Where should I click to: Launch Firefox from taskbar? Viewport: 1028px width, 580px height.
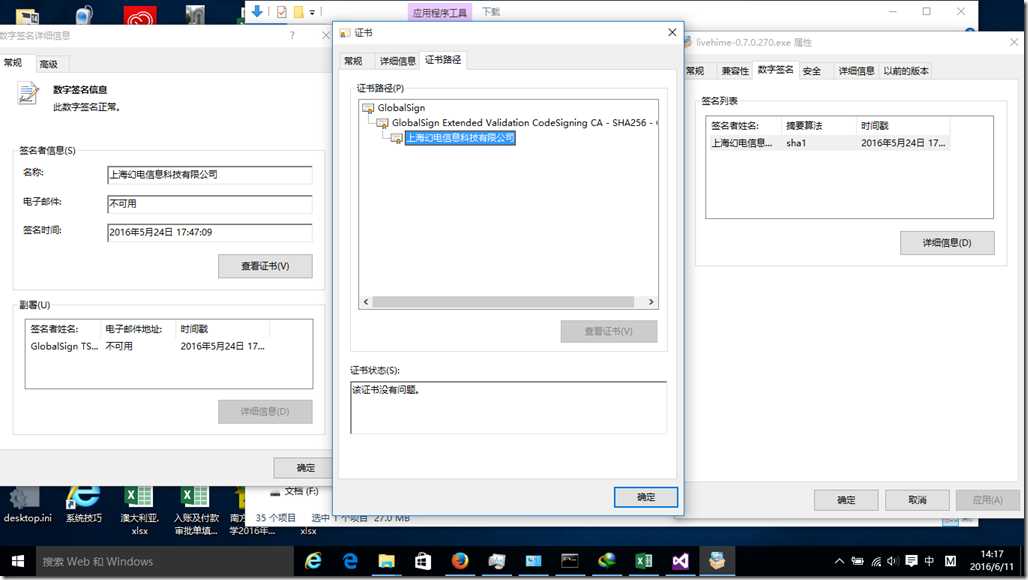click(460, 561)
